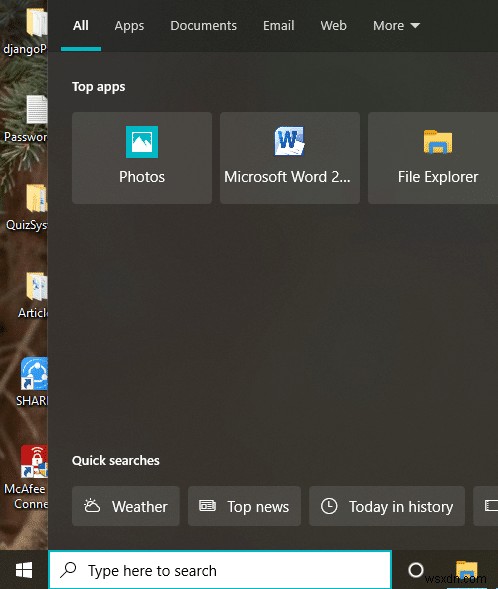
Task: Click the cut-off quick search tile after Today in history
Action: pyautogui.click(x=486, y=506)
